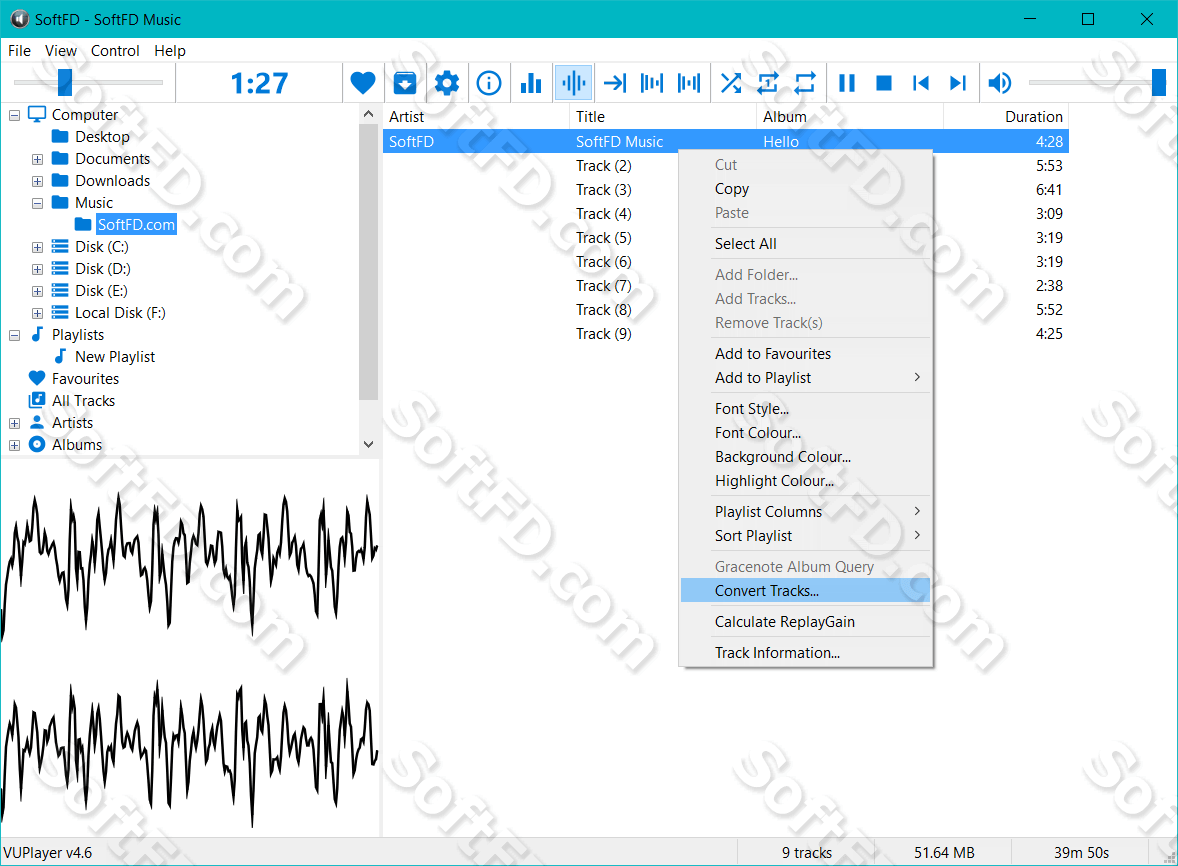This screenshot has width=1178, height=866.
Task: Mute using the speaker volume icon
Action: 999,83
